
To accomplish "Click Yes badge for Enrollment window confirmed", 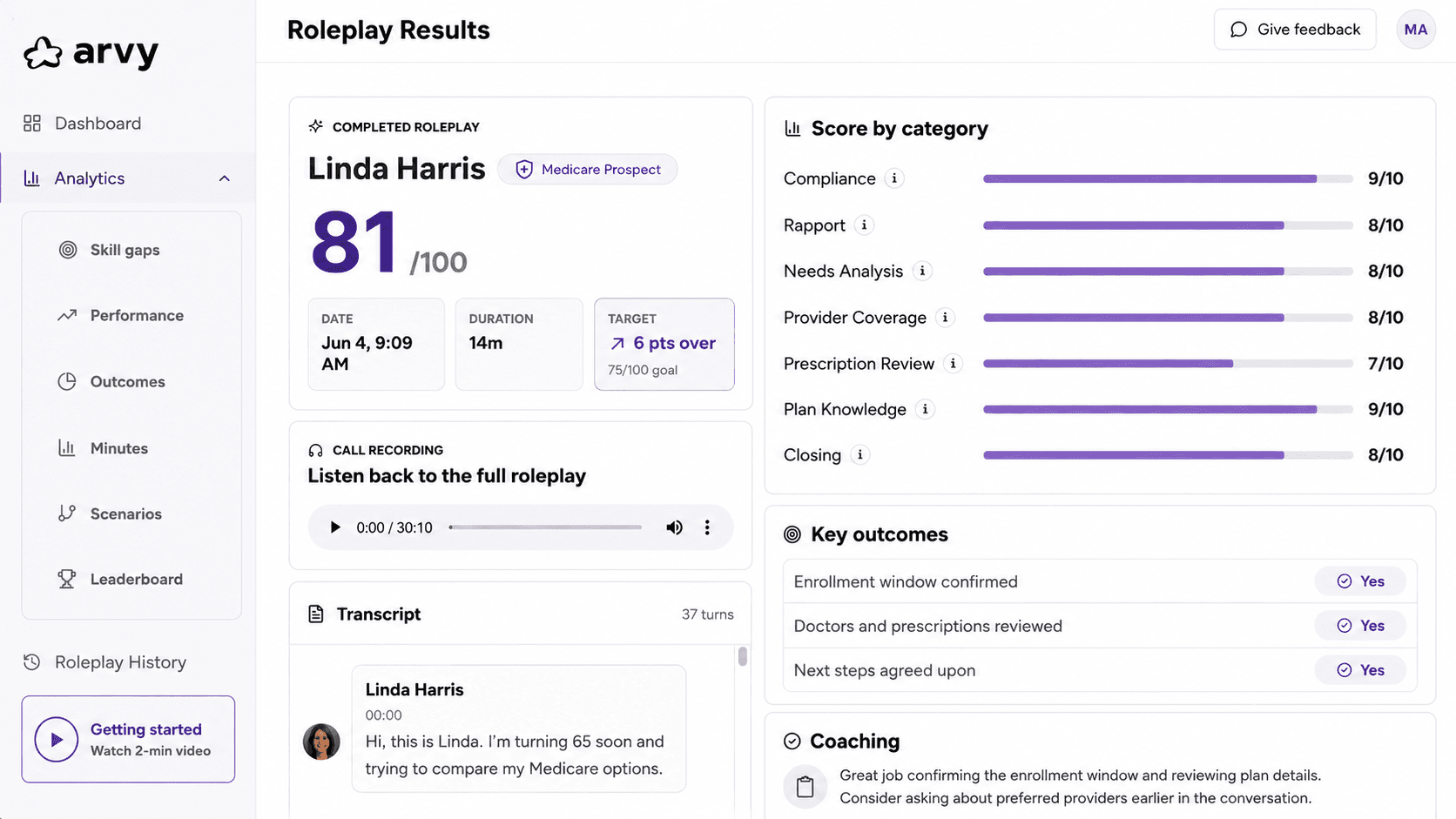I will (x=1360, y=581).
